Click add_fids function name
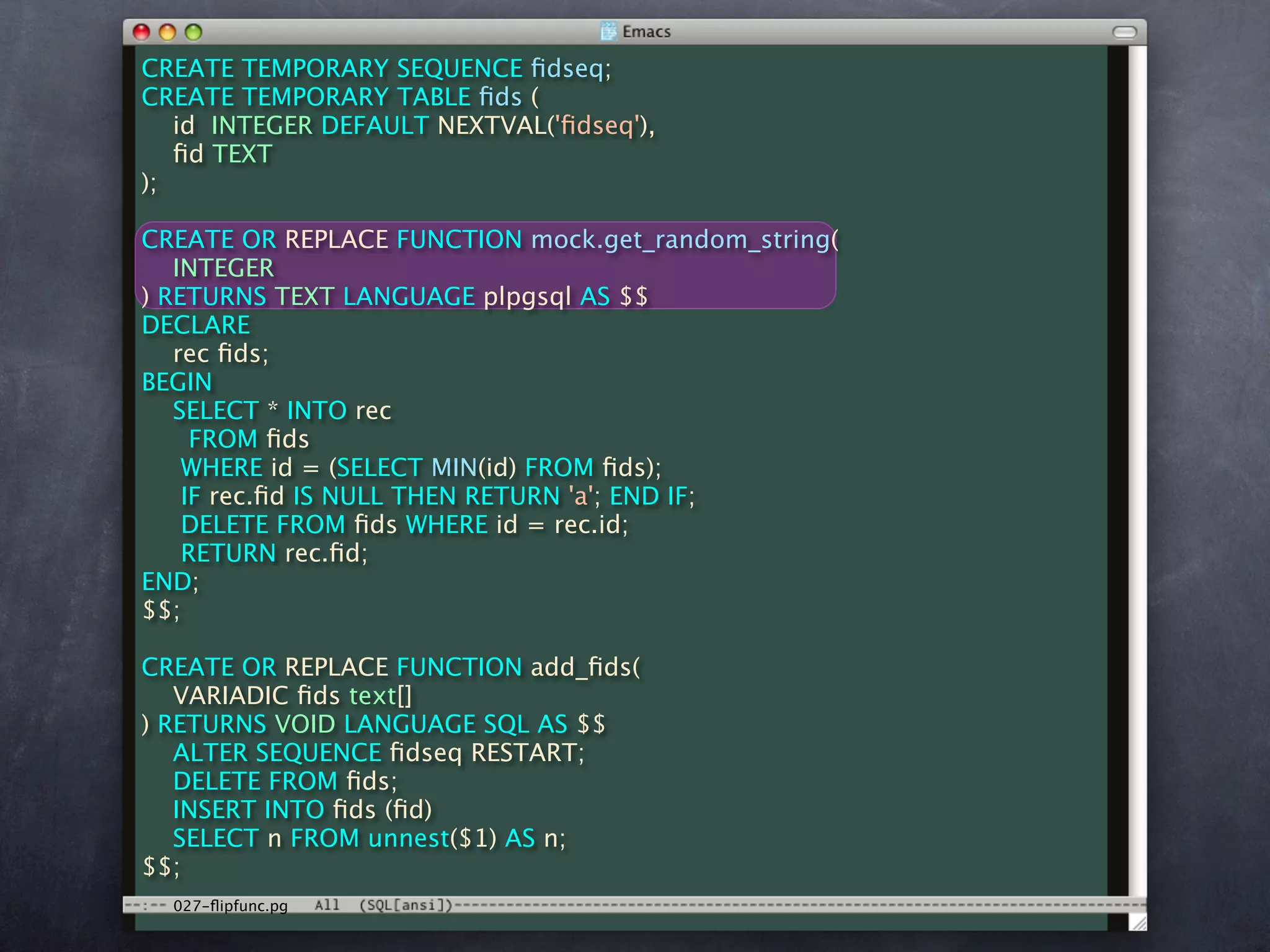The width and height of the screenshot is (1270, 952). [580, 668]
